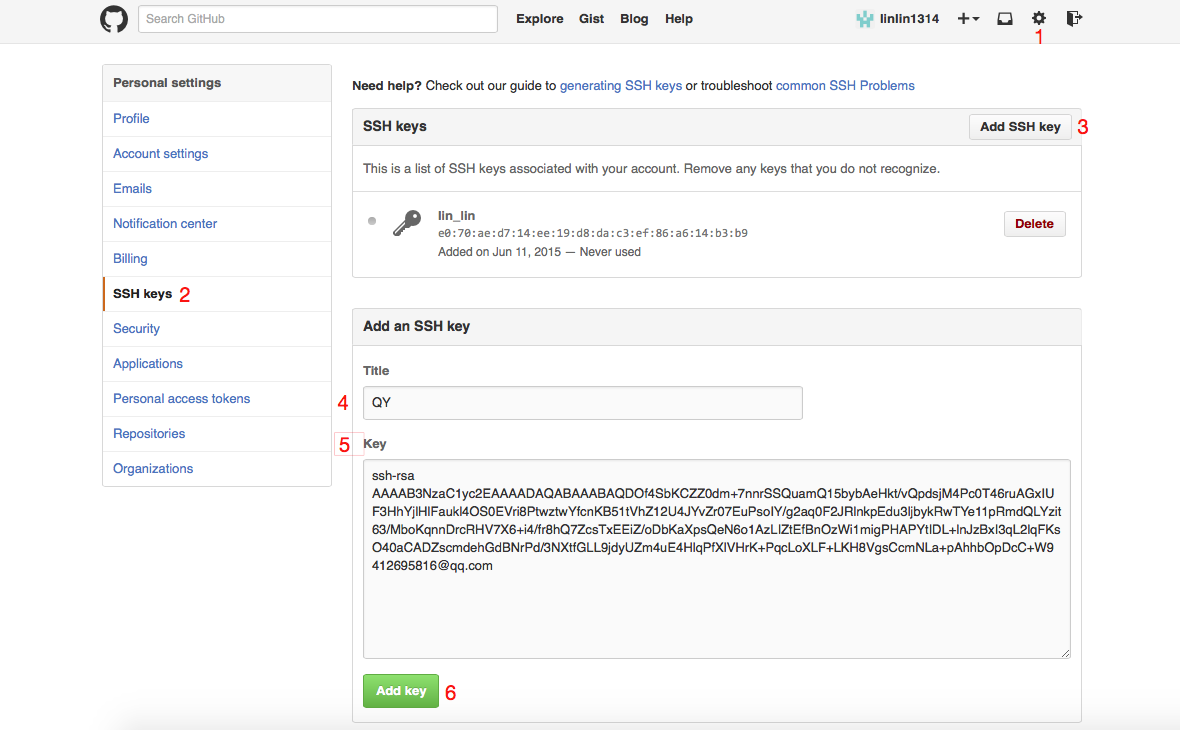Open the Explore menu item

540,19
